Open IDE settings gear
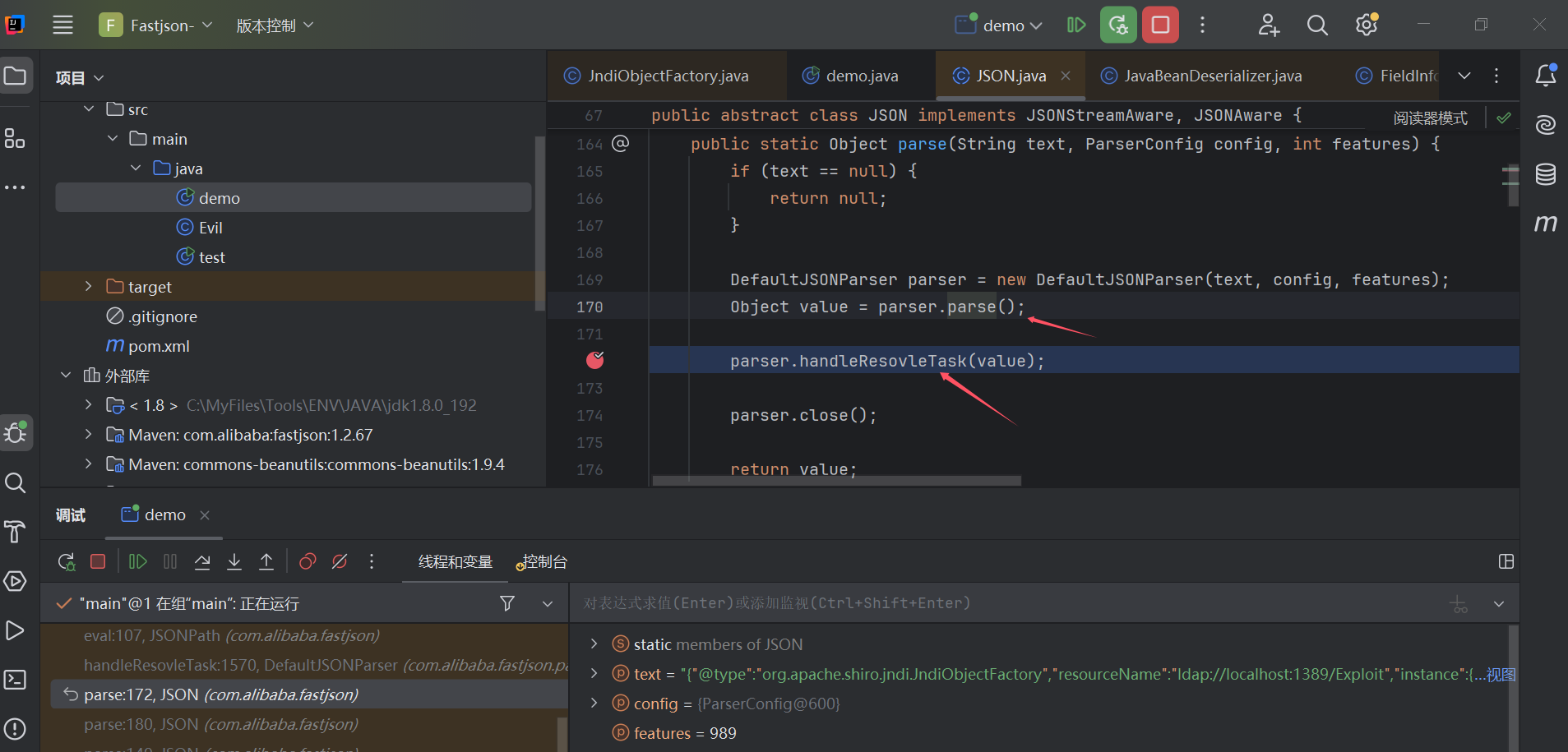1568x752 pixels. tap(1367, 25)
